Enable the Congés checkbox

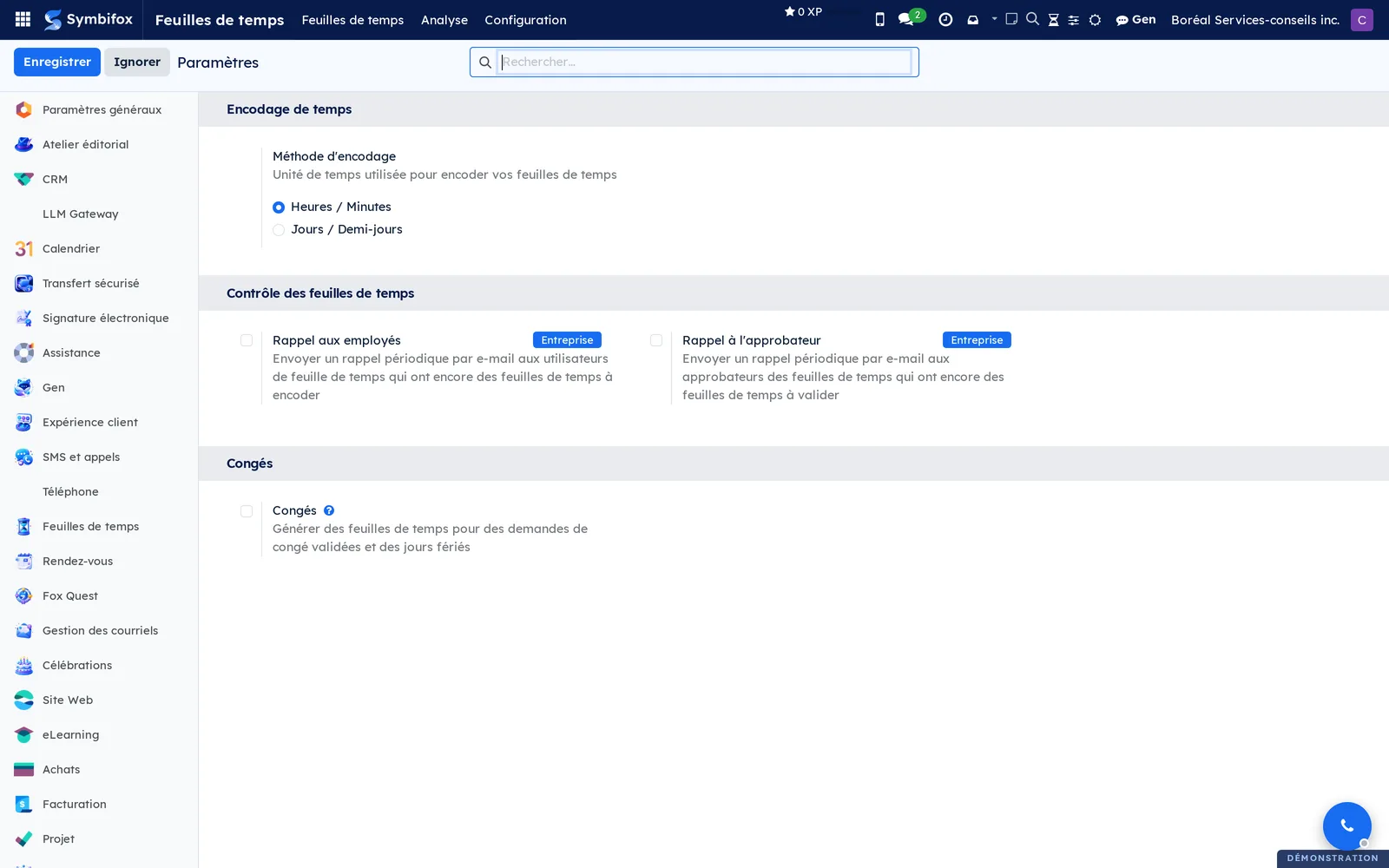tap(247, 511)
